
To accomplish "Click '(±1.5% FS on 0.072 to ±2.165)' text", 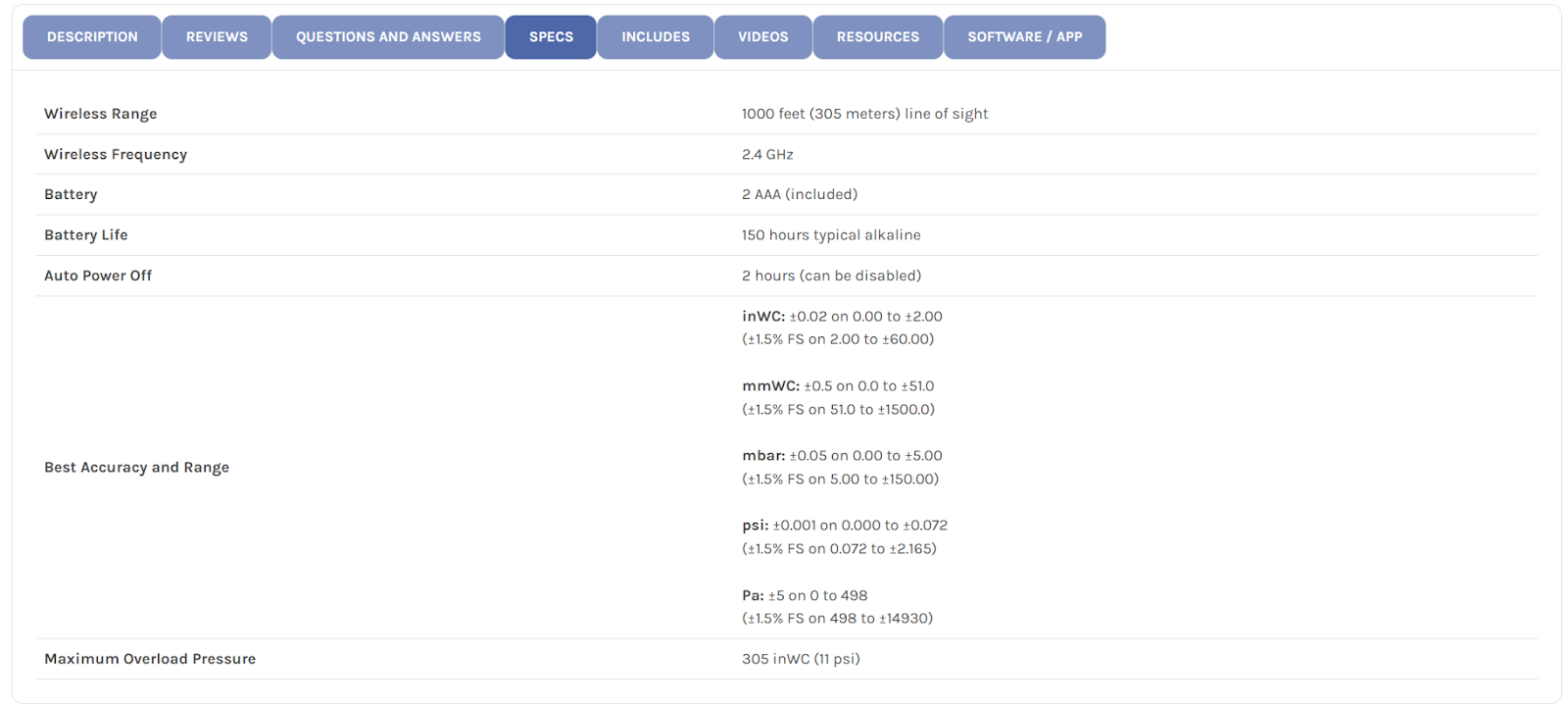I will pos(839,548).
